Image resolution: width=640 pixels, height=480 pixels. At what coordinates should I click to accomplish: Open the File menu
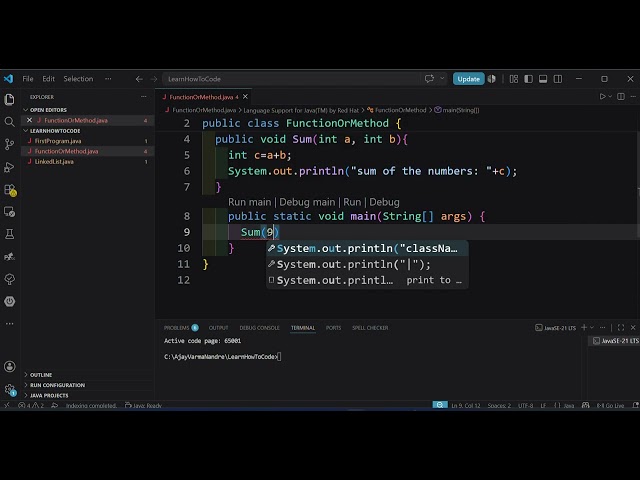pyautogui.click(x=28, y=79)
